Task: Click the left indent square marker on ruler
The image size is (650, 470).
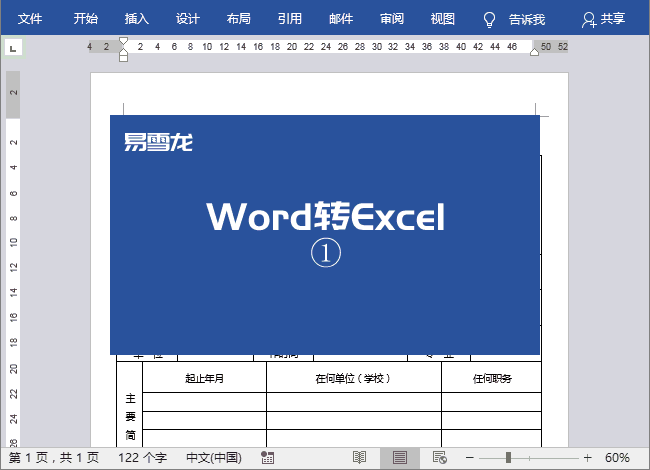Action: pos(123,58)
